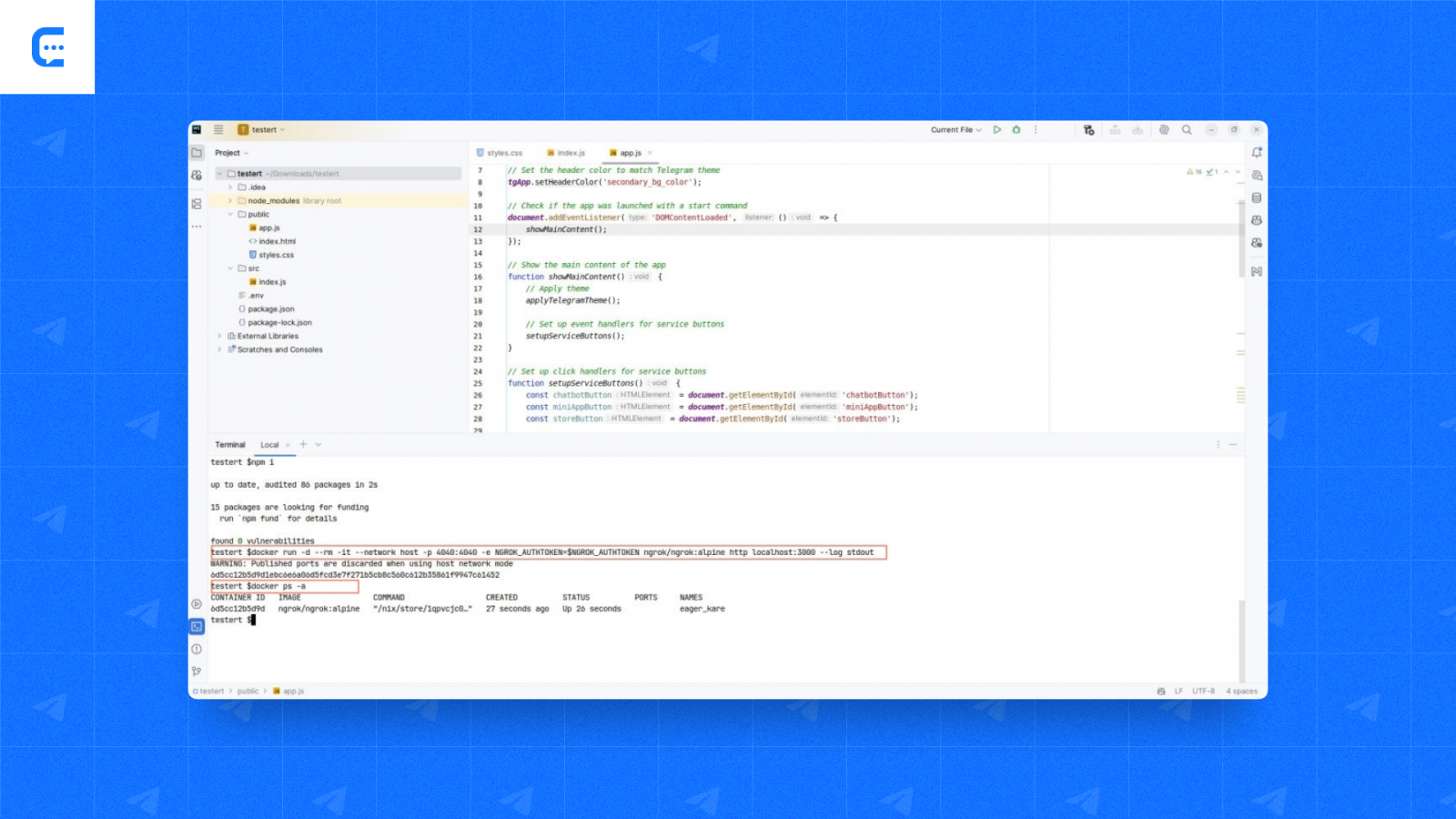Open the Project view selector dropdown
Viewport: 1456px width, 819px height.
tap(232, 153)
